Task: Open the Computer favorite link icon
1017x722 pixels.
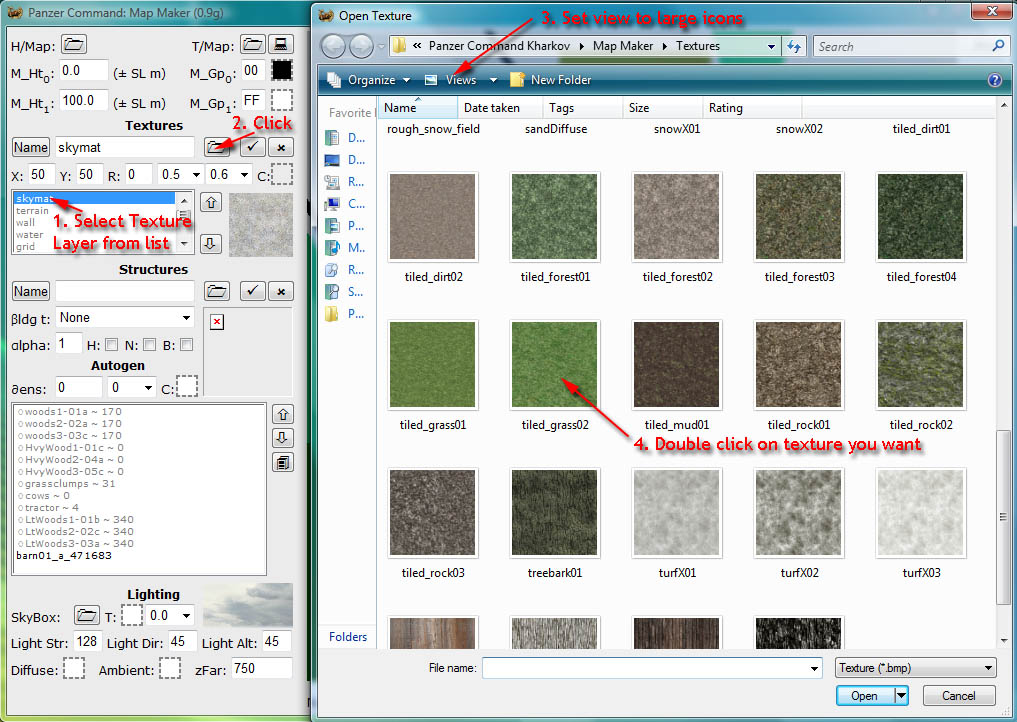Action: [x=332, y=204]
